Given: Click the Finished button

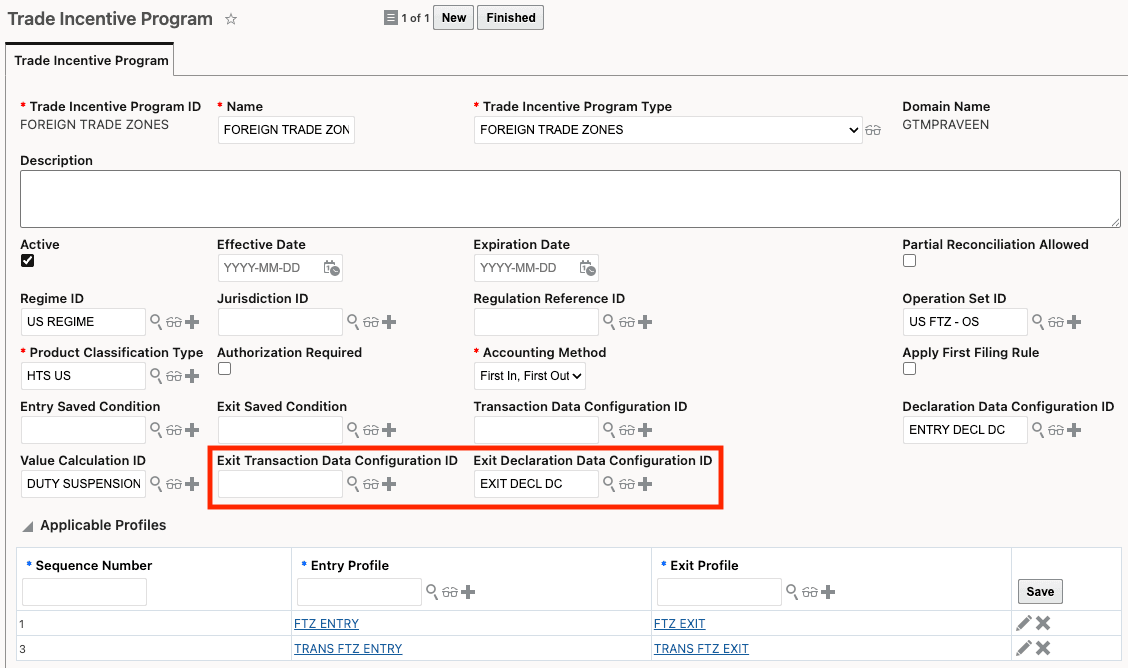Looking at the screenshot, I should (510, 17).
